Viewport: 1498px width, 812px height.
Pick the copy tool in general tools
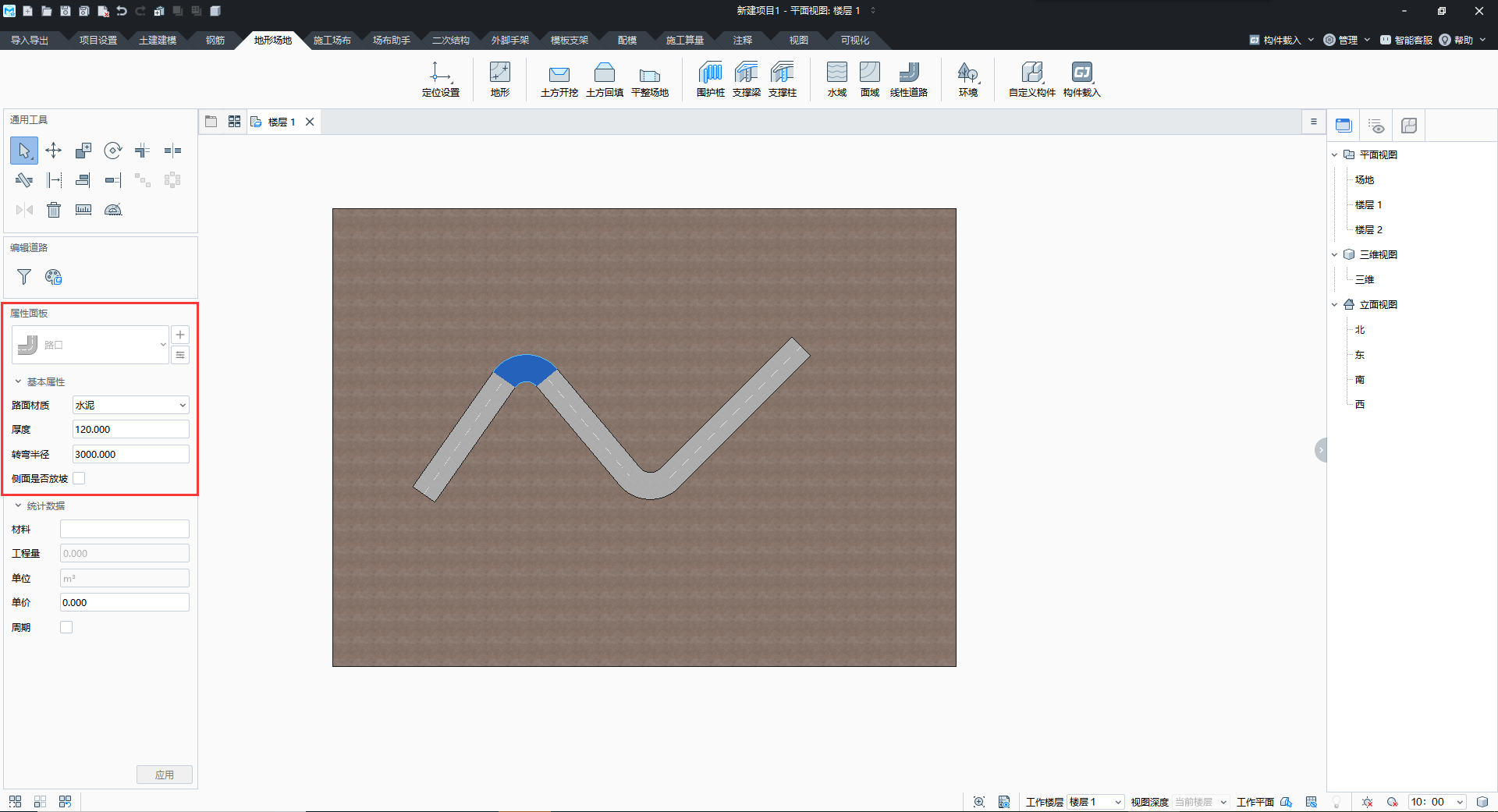[x=83, y=151]
